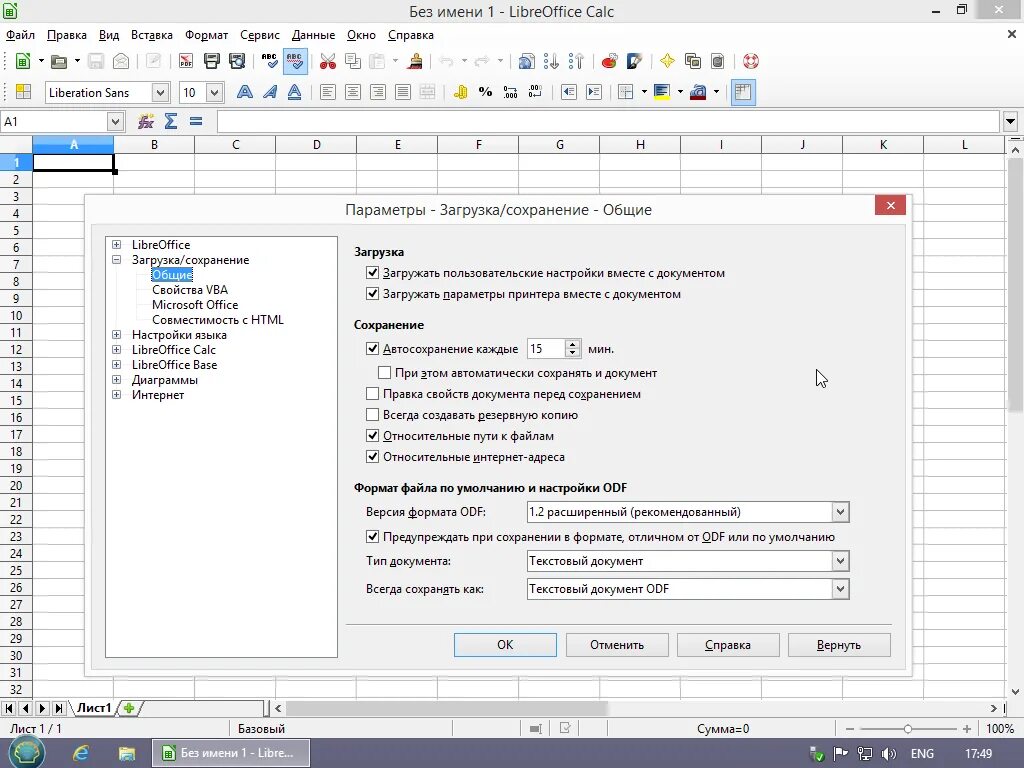This screenshot has height=768, width=1024.
Task: Click the Format as currency icon
Action: coord(460,92)
